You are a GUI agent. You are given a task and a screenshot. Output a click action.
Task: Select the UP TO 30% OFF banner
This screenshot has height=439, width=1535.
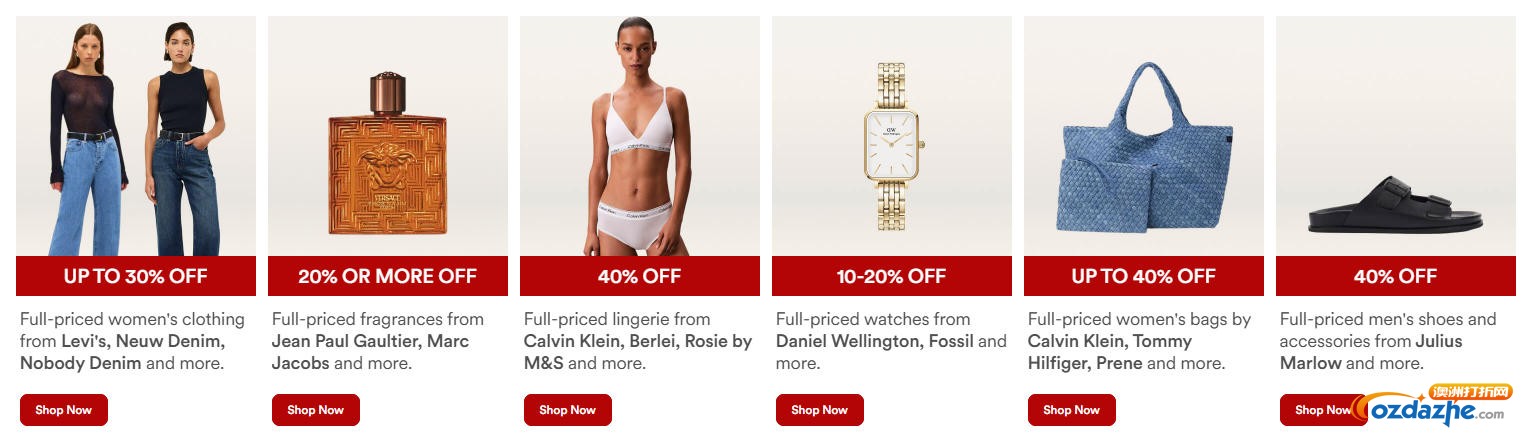click(x=136, y=276)
